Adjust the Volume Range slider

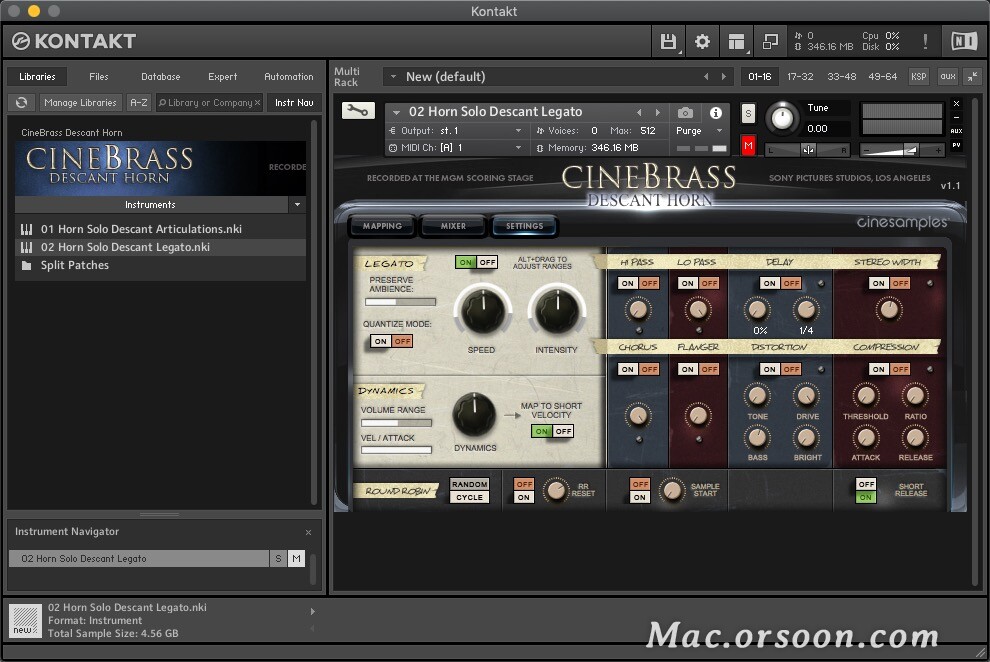pos(396,423)
